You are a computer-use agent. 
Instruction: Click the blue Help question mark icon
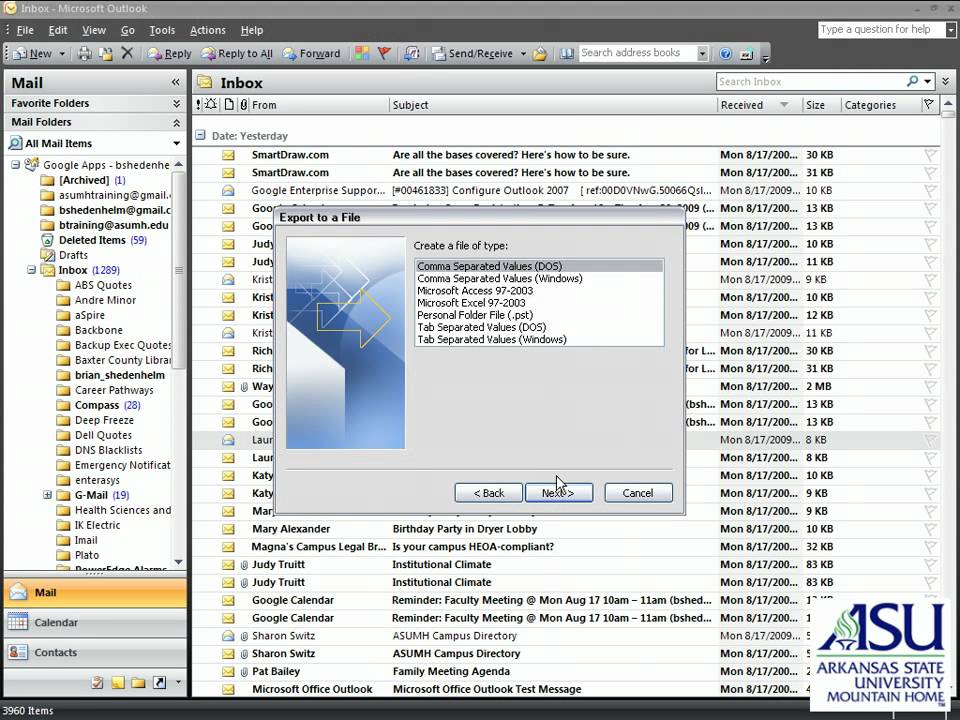coord(726,54)
